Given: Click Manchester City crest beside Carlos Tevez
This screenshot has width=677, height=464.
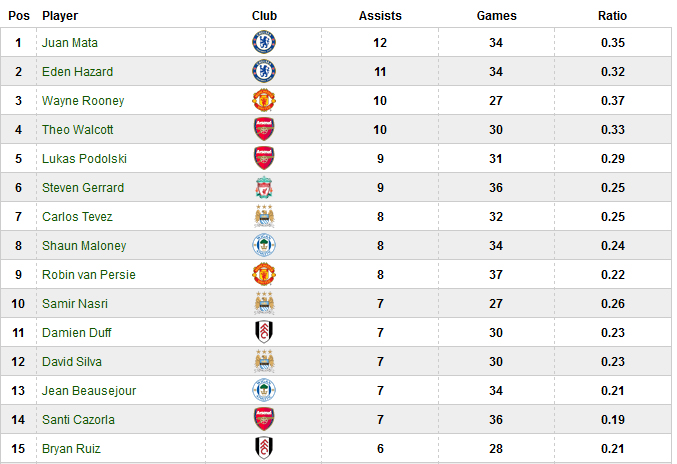Looking at the screenshot, I should tap(264, 216).
